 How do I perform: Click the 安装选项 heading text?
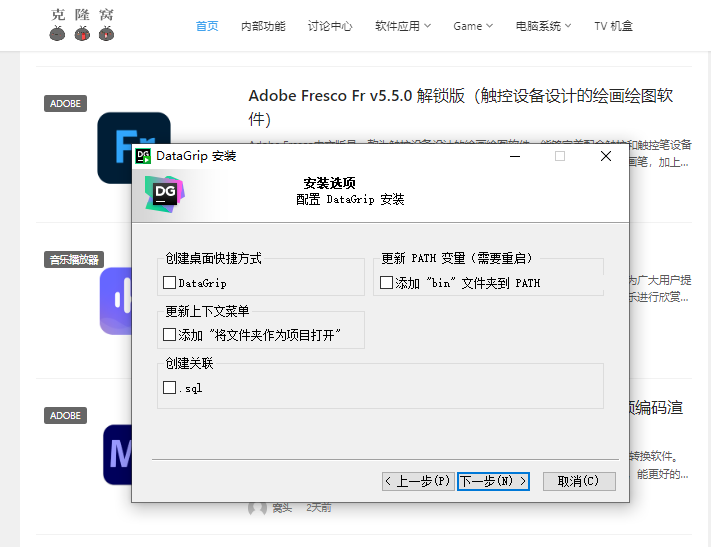pos(330,183)
